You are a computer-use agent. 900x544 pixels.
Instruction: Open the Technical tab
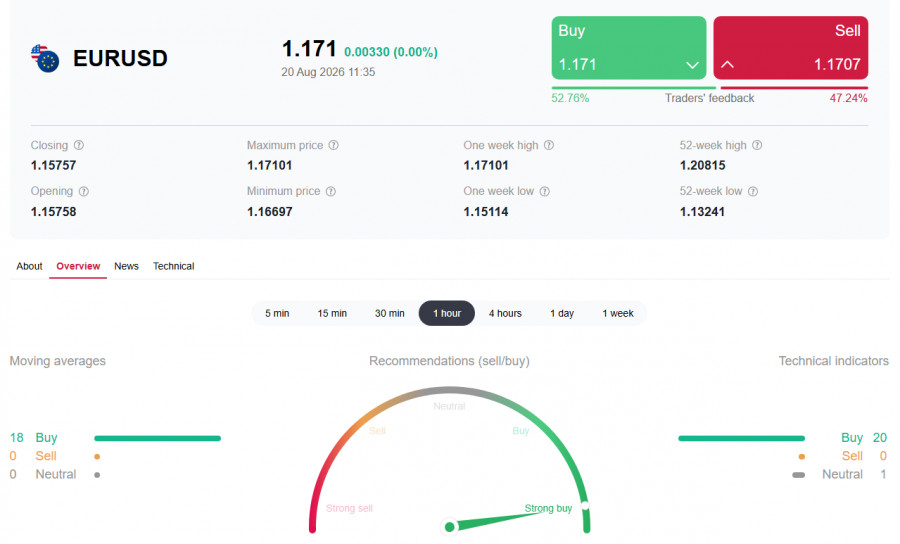(x=173, y=266)
